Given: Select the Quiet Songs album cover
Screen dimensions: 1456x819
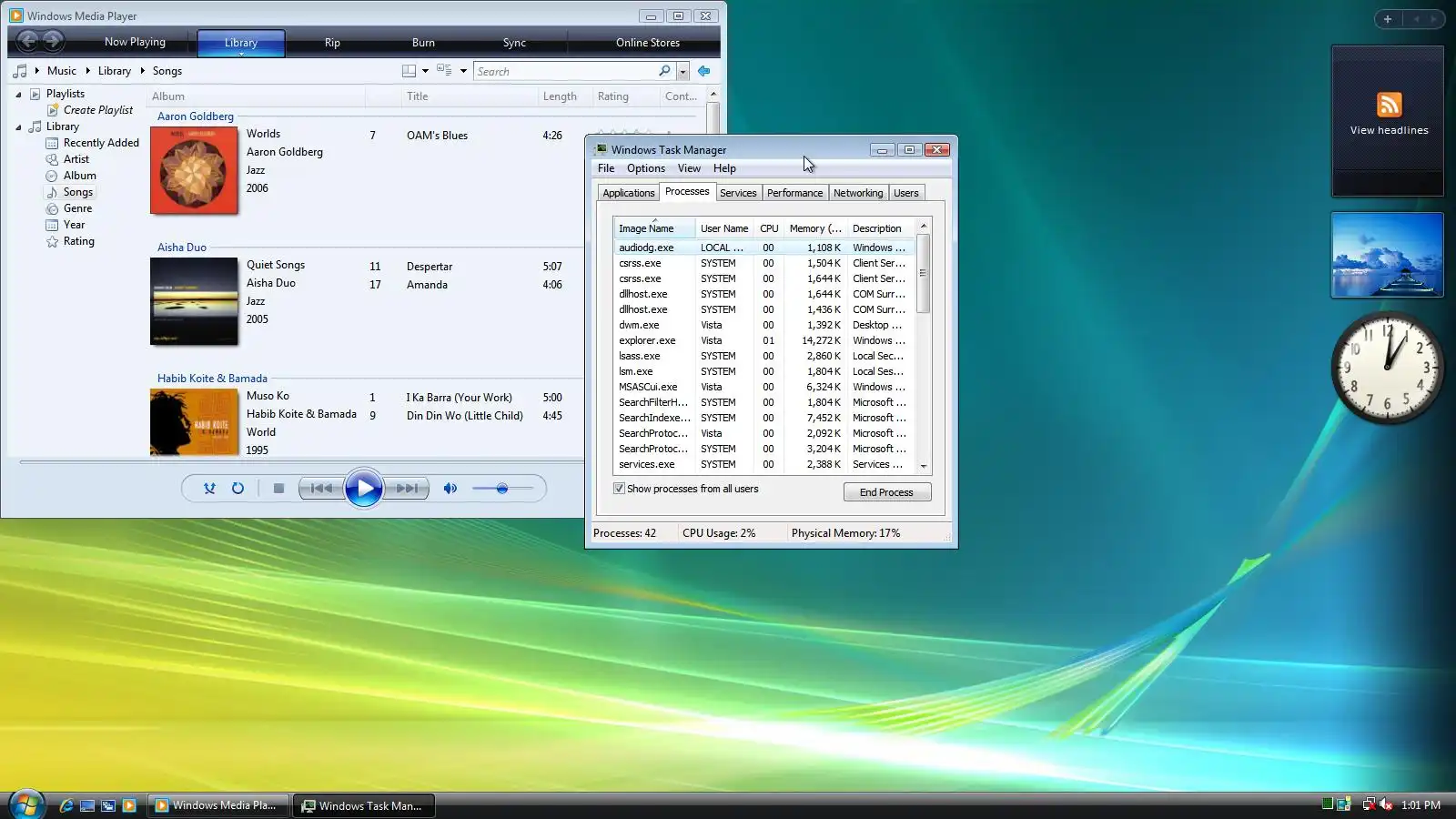Looking at the screenshot, I should tap(194, 301).
